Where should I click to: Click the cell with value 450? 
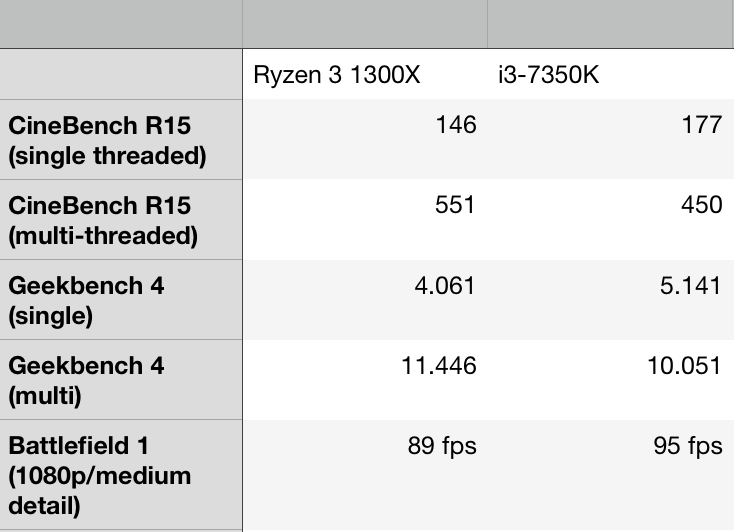click(610, 220)
